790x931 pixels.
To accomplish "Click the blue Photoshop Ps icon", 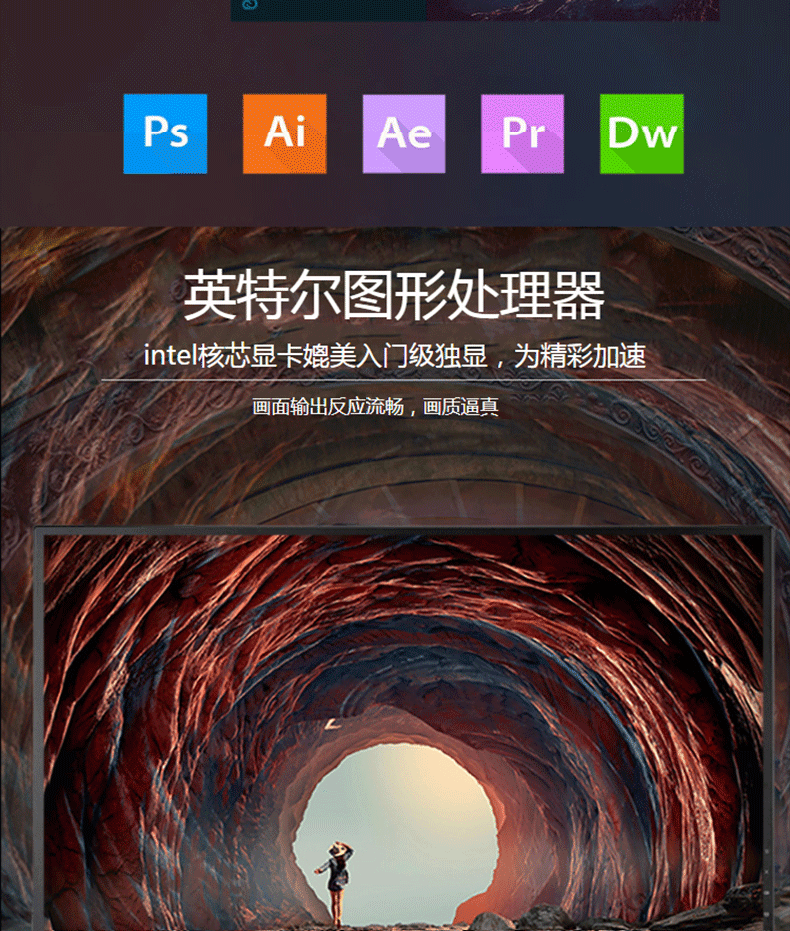I will tap(165, 134).
